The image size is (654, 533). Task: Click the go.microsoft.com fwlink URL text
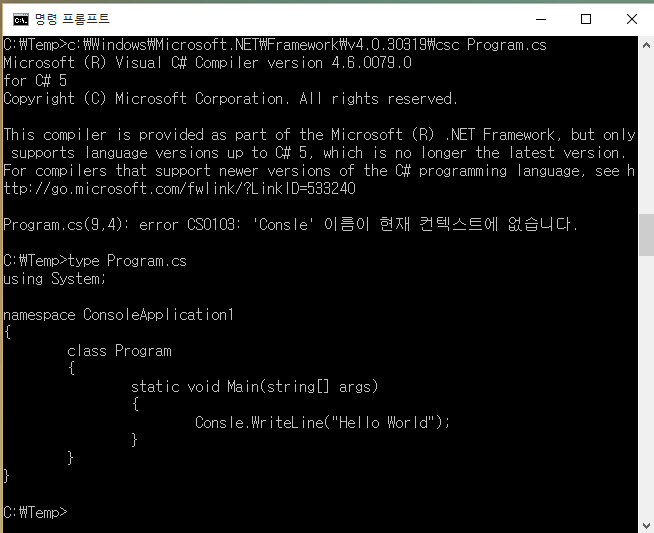pyautogui.click(x=180, y=189)
